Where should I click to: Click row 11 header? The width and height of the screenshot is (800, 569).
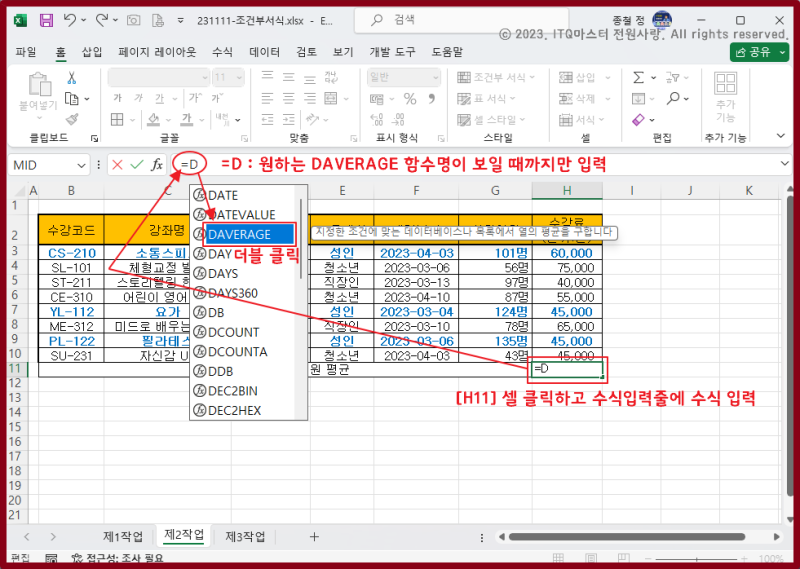coord(15,369)
